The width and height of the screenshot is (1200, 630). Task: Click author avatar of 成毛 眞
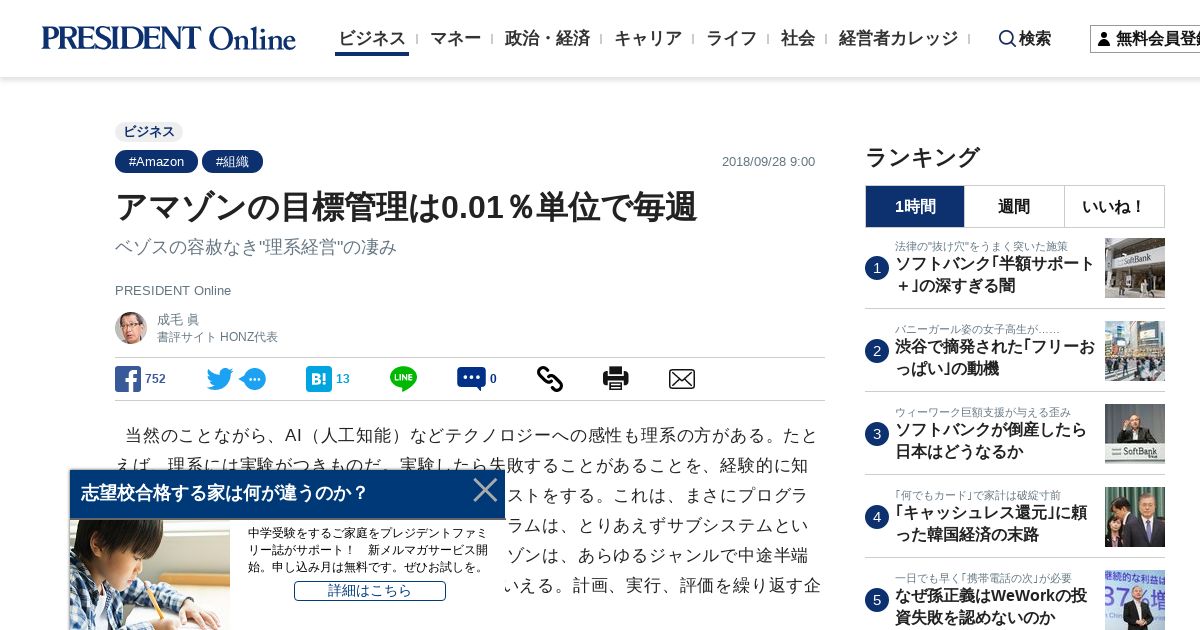(131, 328)
